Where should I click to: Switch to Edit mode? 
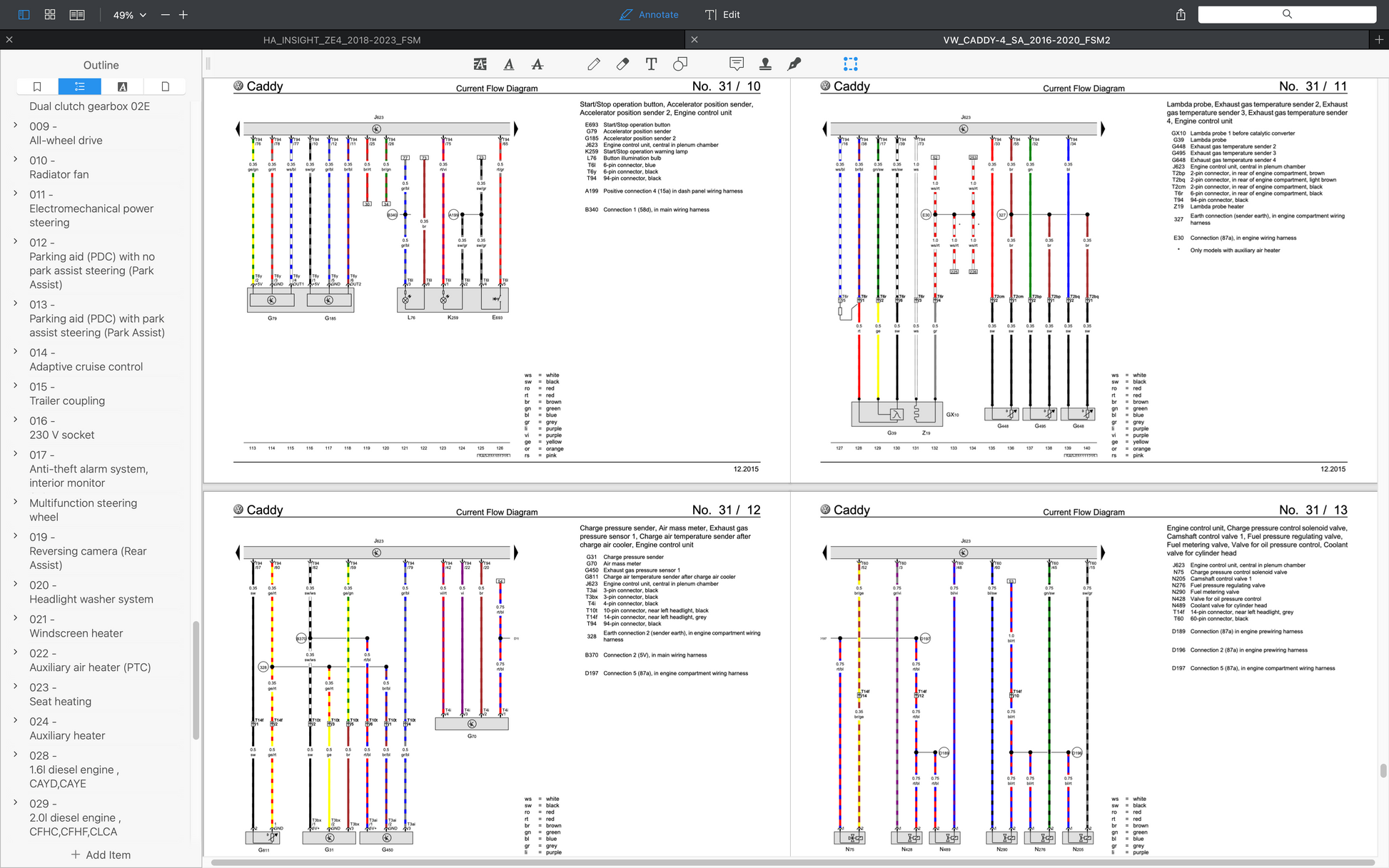(722, 14)
